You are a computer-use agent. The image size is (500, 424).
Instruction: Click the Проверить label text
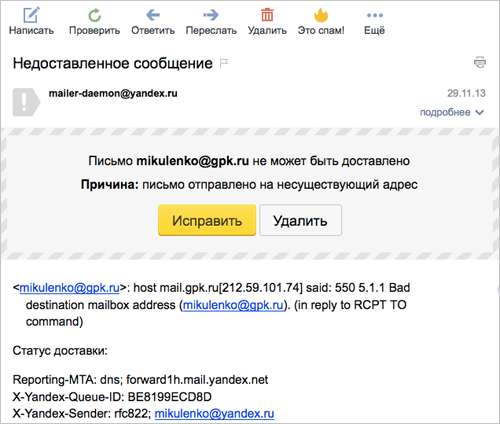coord(94,30)
